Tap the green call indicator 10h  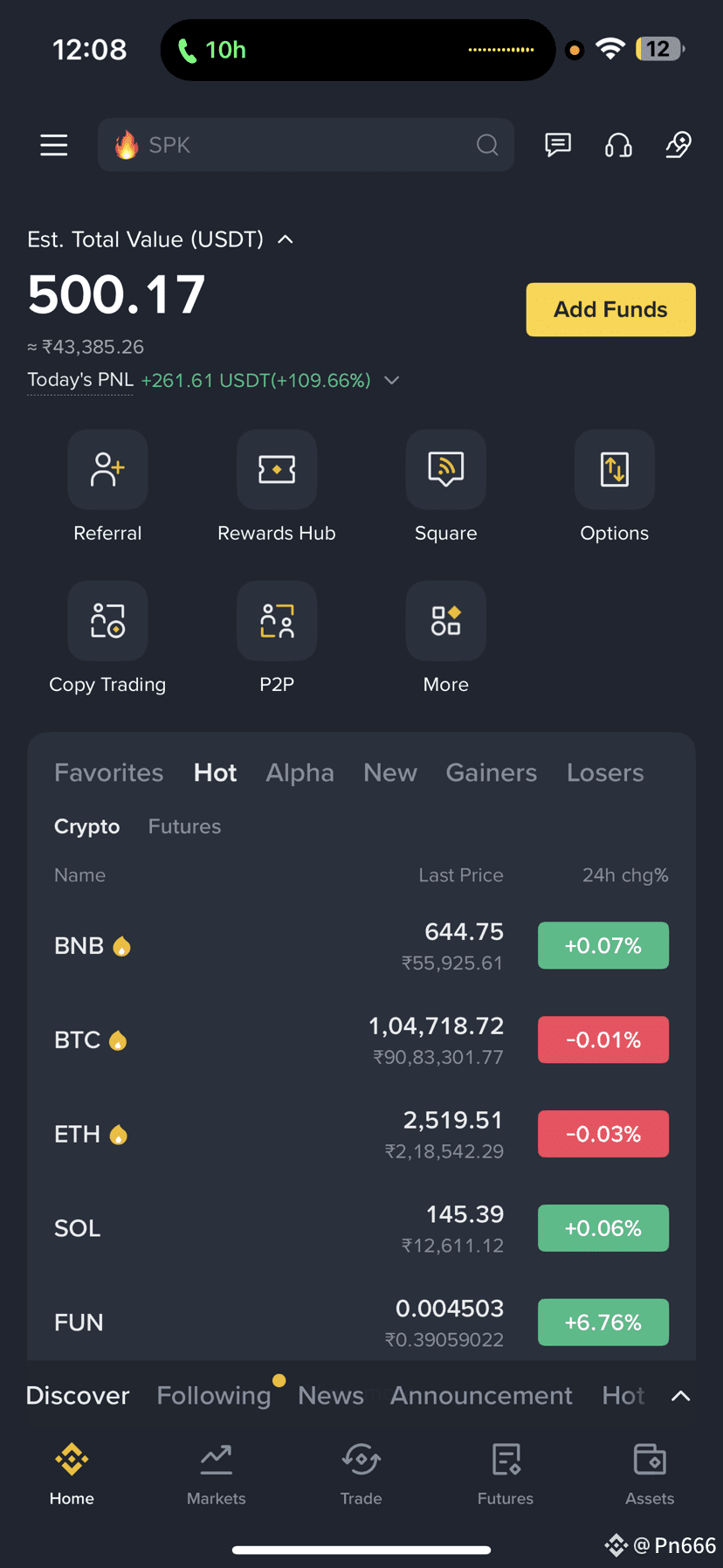[212, 50]
